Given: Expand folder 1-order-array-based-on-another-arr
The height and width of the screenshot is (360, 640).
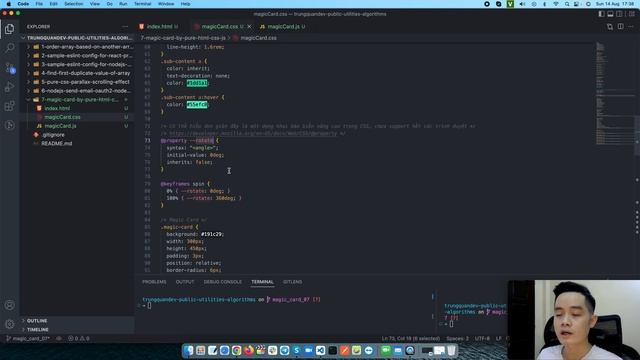Looking at the screenshot, I should click(78, 47).
